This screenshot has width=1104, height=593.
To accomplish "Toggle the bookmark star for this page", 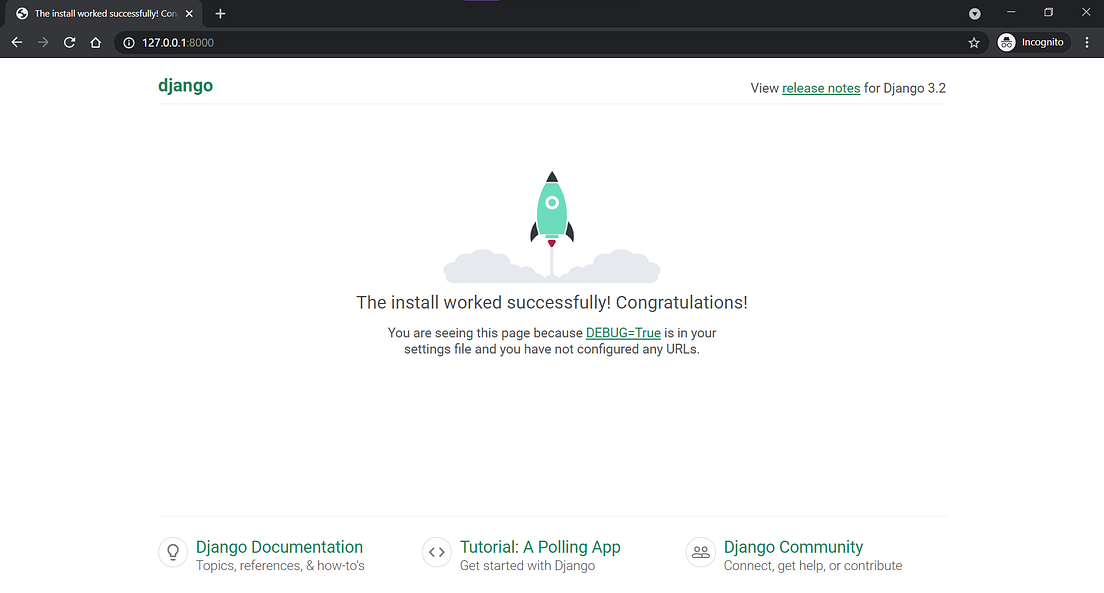I will (x=973, y=42).
